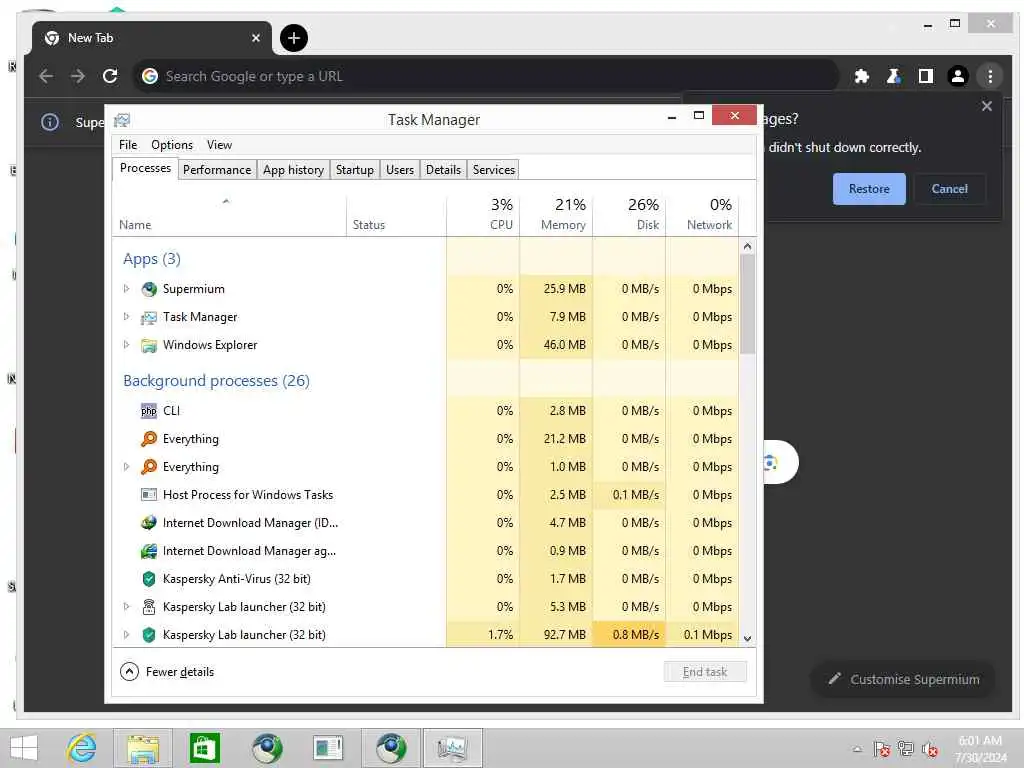Click the Internet Download Manager (ID... icon
Screen dimensions: 1024x768
pos(149,523)
